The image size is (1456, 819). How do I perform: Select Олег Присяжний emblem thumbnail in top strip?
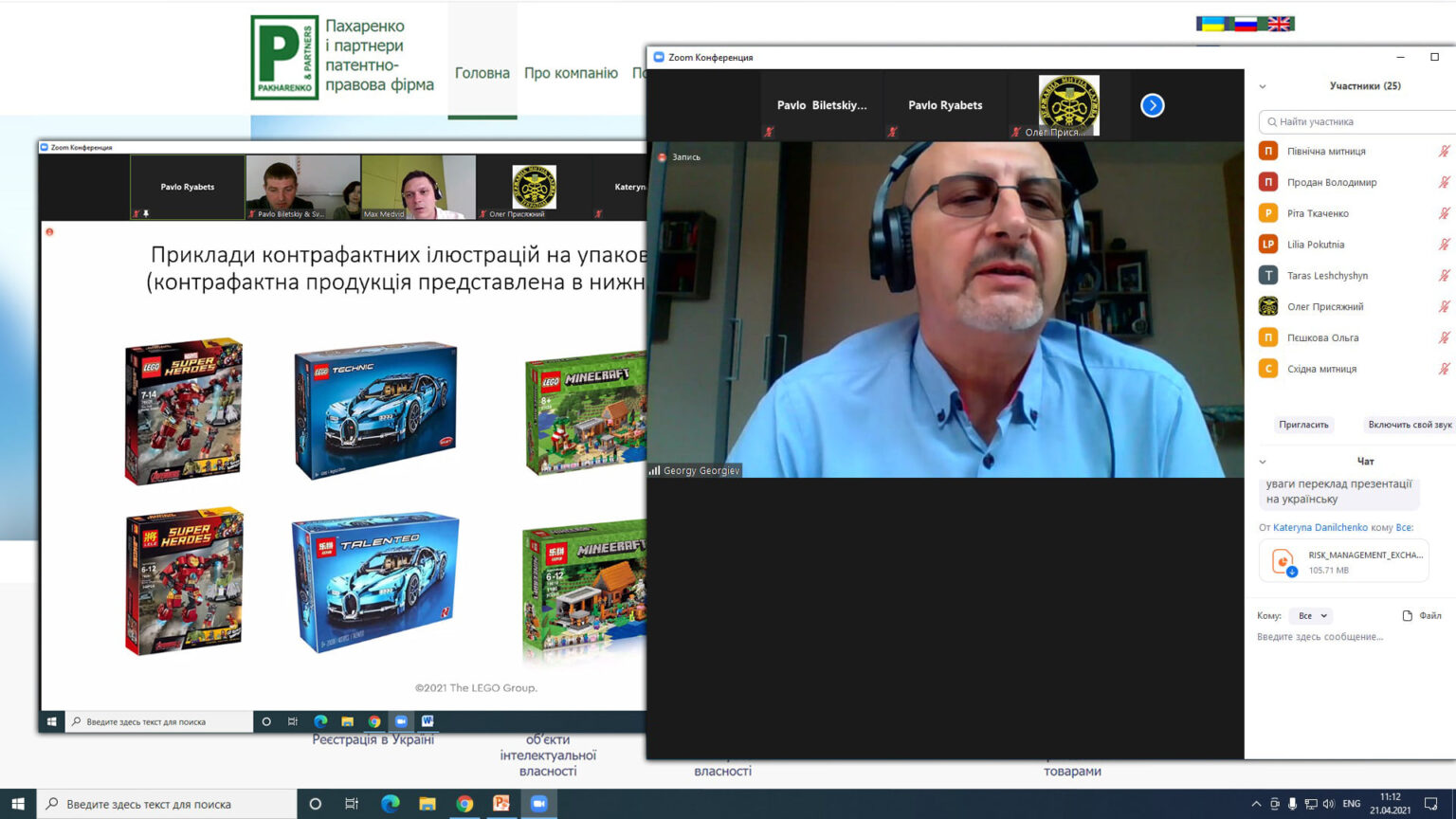click(1068, 105)
